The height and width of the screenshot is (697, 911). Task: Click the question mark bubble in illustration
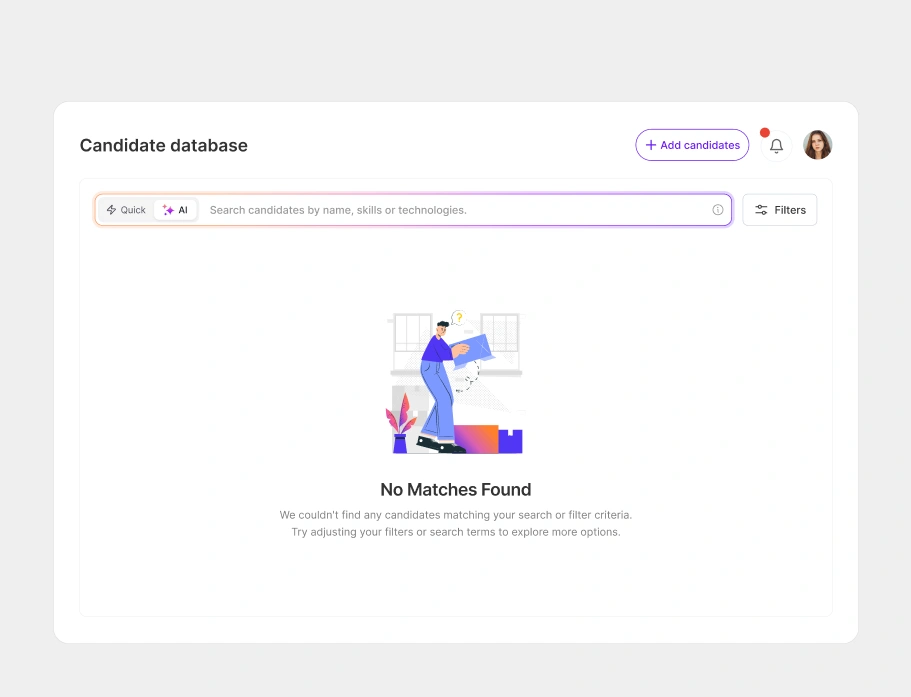[459, 318]
